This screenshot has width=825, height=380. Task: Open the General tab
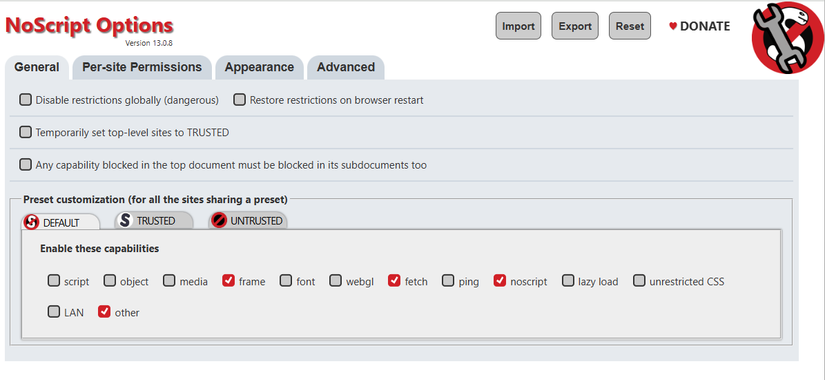[37, 67]
